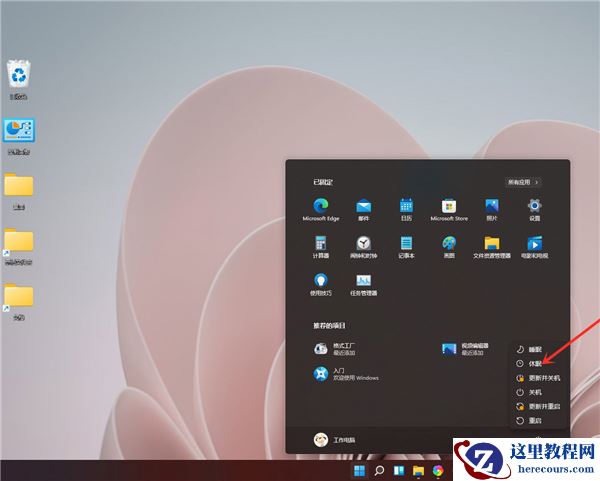
Task: Open the 邮件 Mail app
Action: (364, 209)
